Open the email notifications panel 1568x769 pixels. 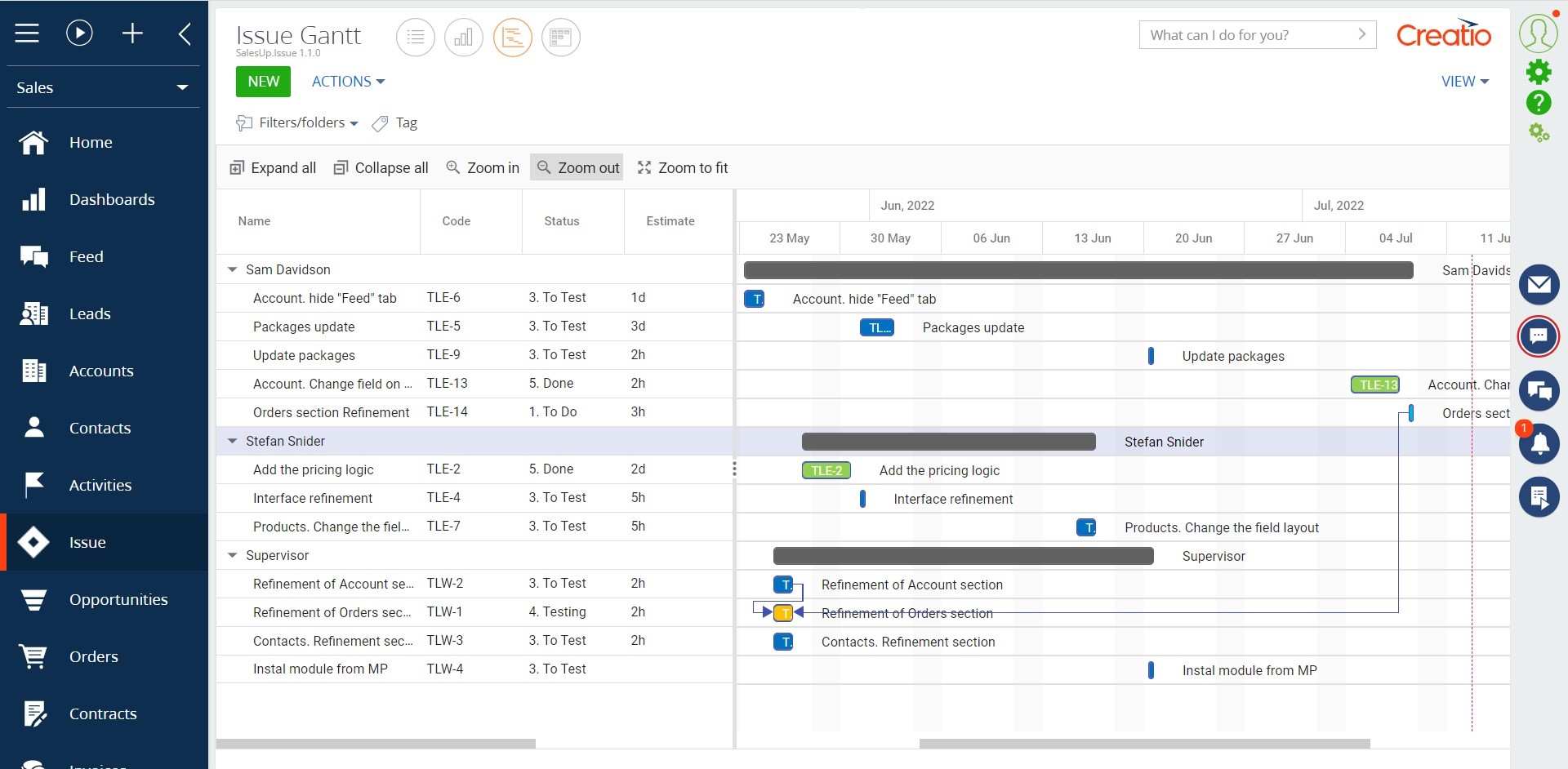[1539, 284]
